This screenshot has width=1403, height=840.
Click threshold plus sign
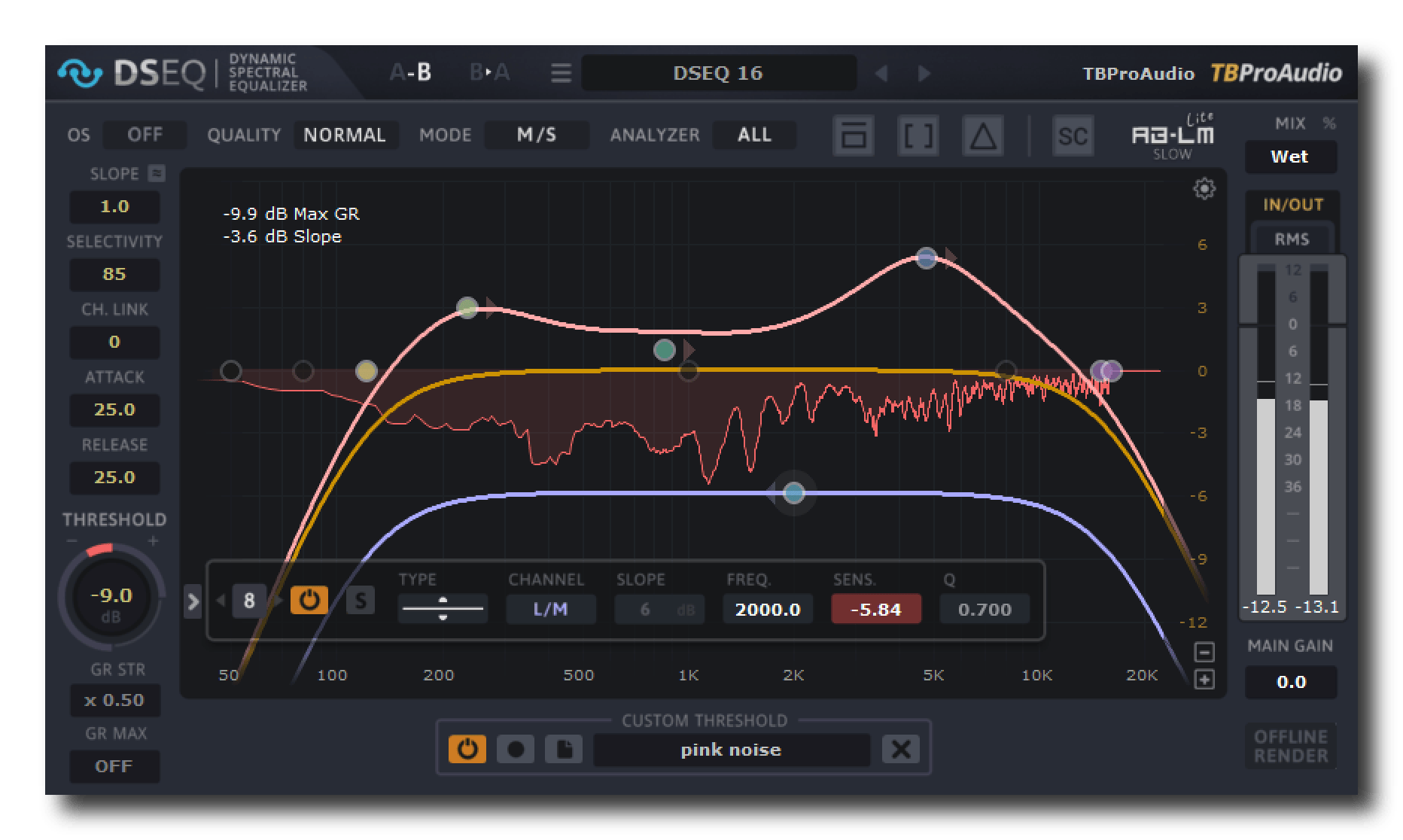click(153, 540)
